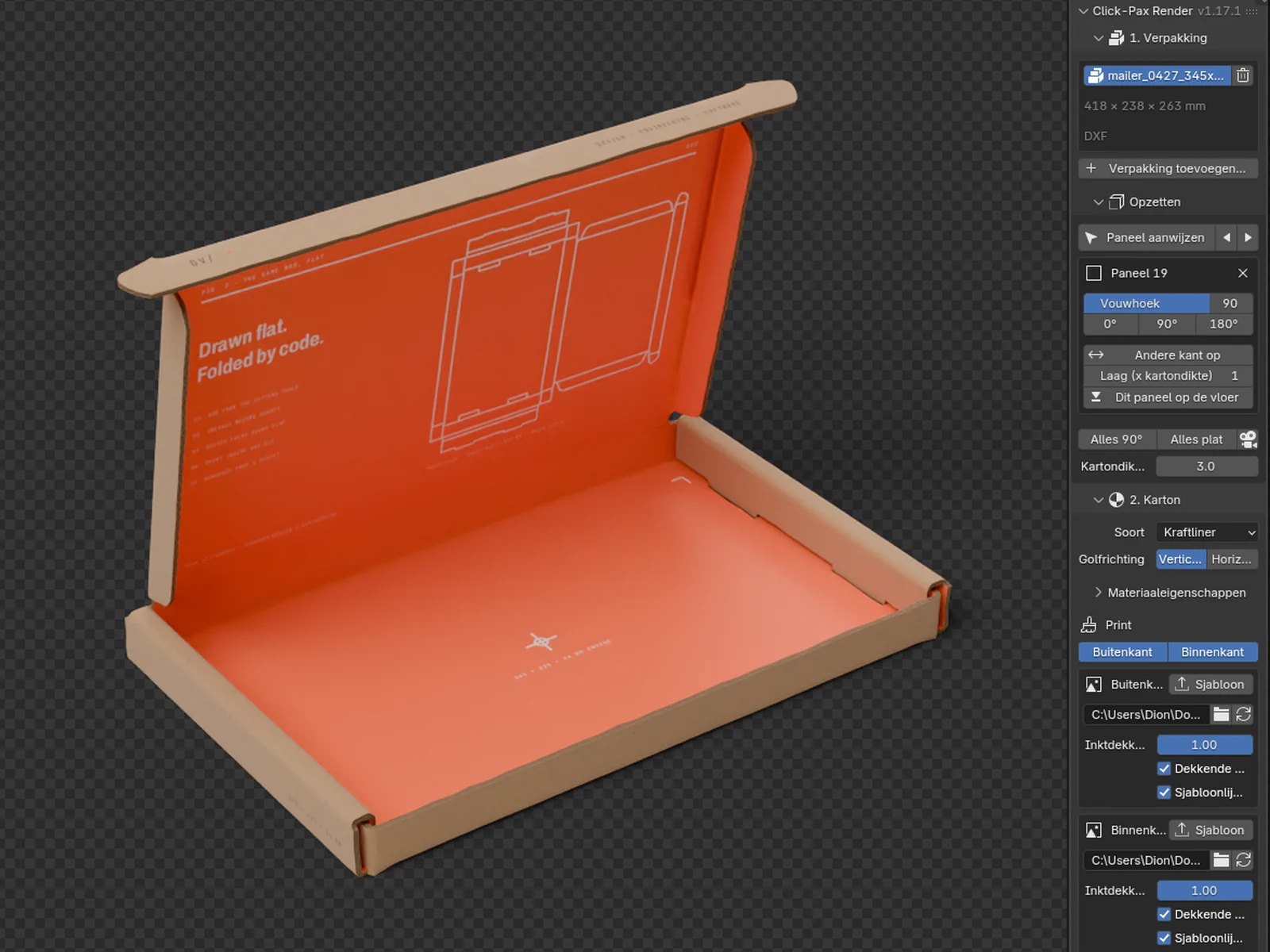Switch to the Binnenkant tab

point(1213,652)
